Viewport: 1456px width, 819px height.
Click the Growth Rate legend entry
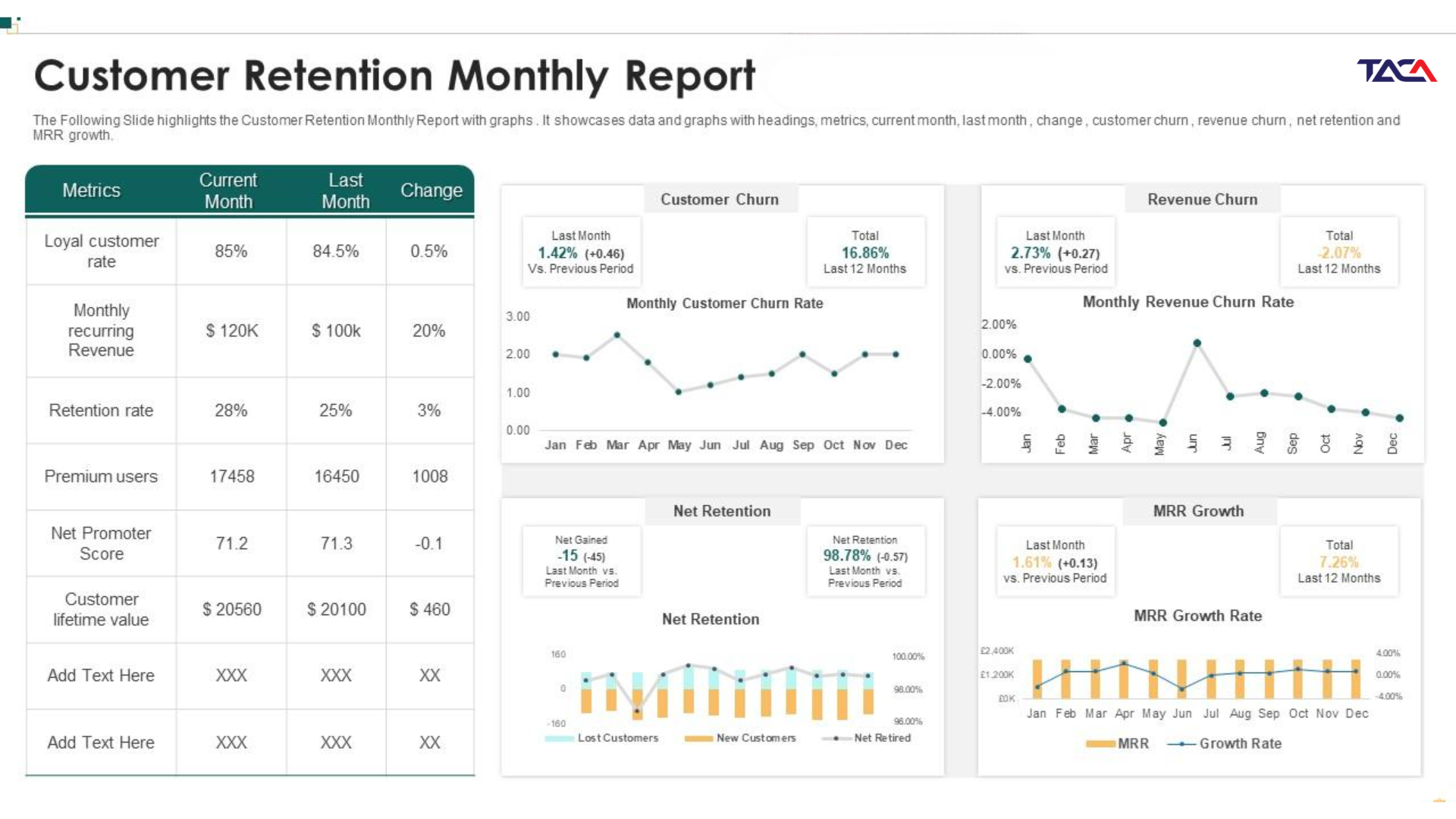click(1225, 744)
